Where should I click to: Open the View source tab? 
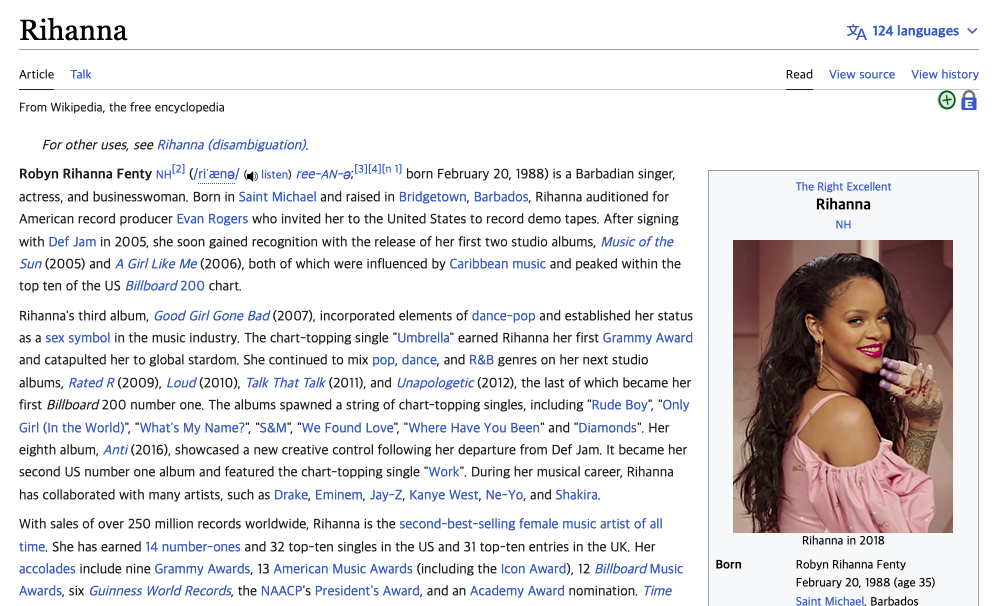coord(862,74)
